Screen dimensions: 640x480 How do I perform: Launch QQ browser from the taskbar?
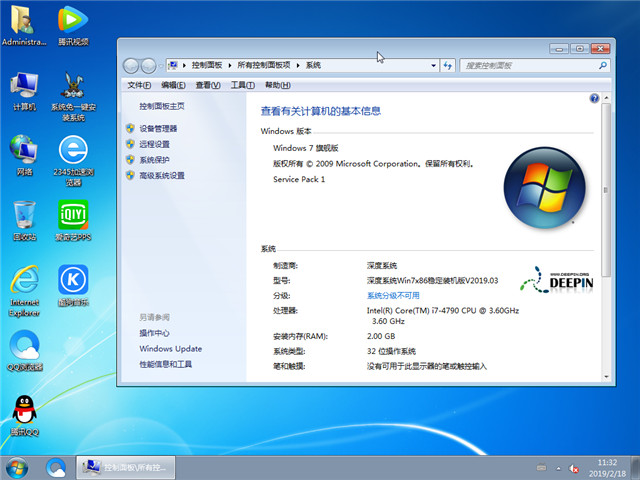pyautogui.click(x=56, y=468)
